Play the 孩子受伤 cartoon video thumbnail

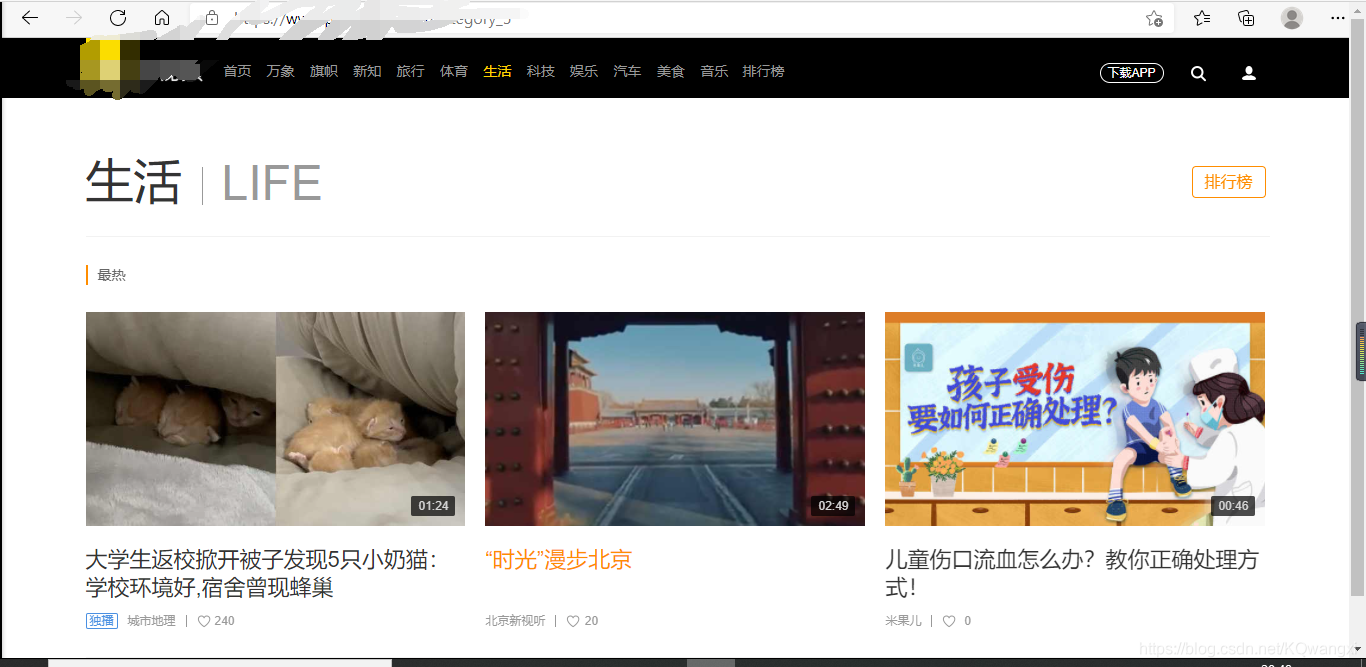click(x=1075, y=419)
